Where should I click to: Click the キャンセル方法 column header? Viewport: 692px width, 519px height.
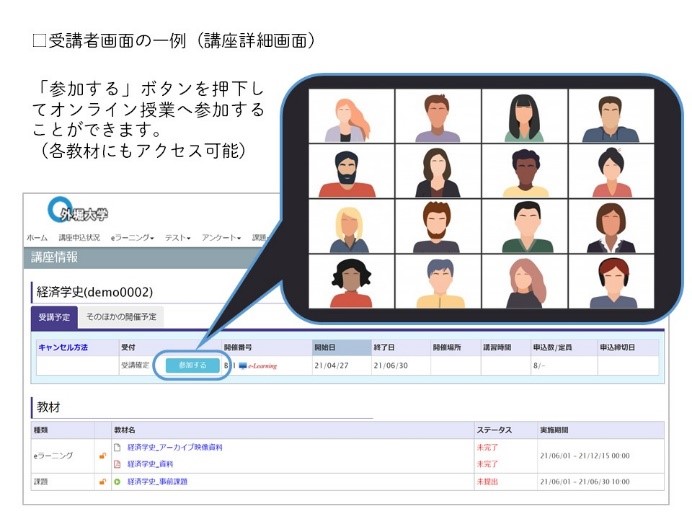coord(63,348)
